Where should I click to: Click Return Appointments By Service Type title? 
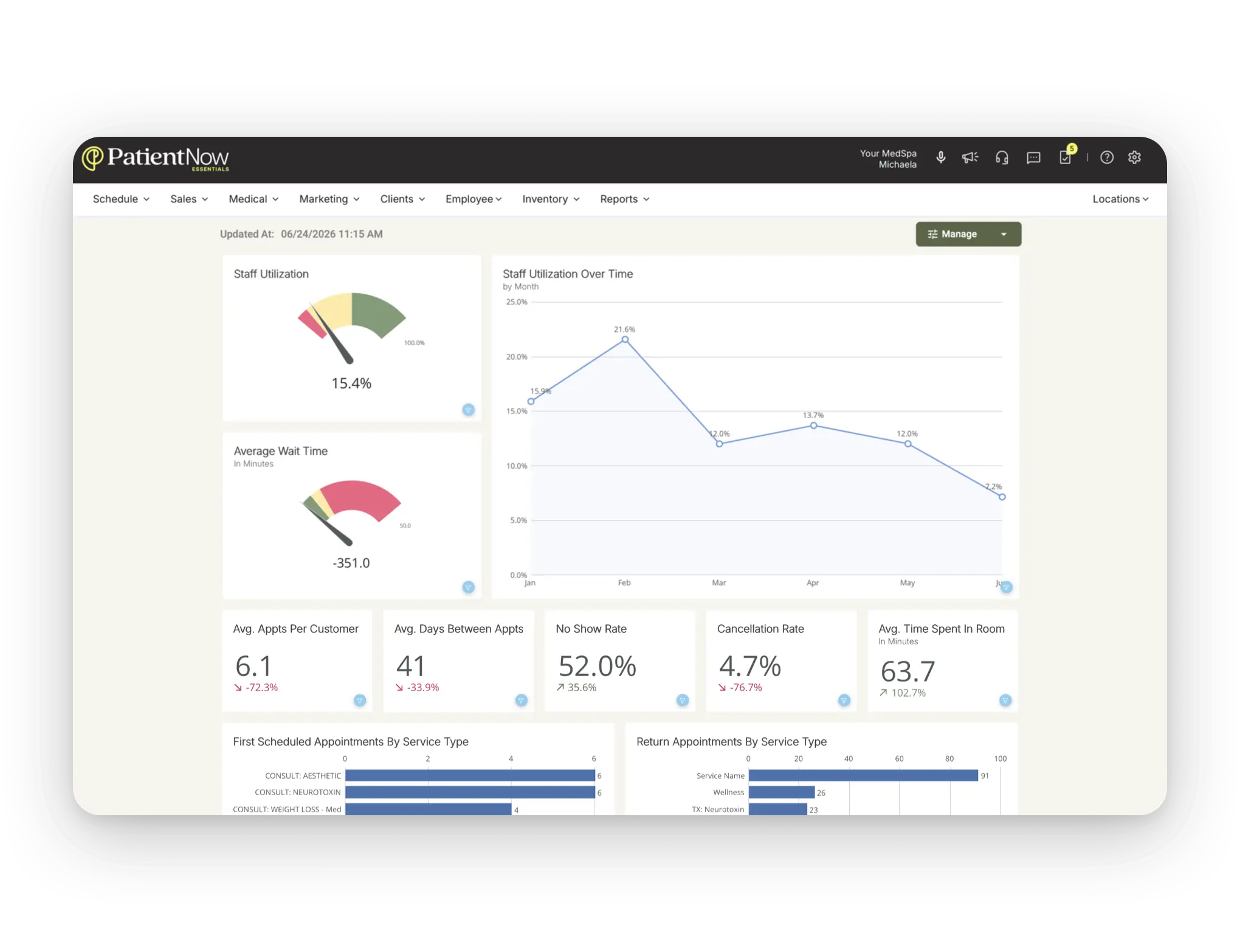(x=731, y=742)
